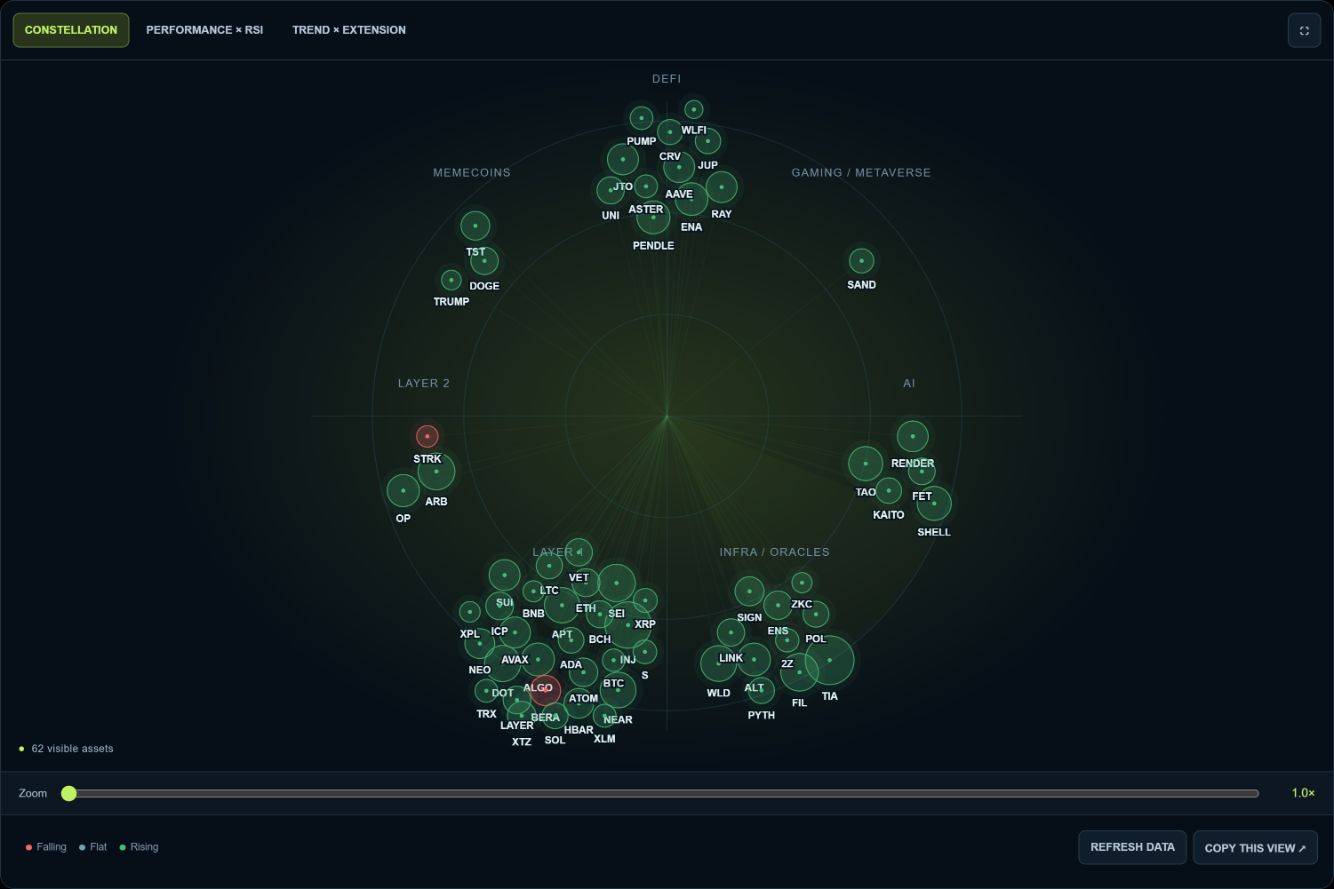
Task: Click the Rising legend label
Action: [x=144, y=847]
